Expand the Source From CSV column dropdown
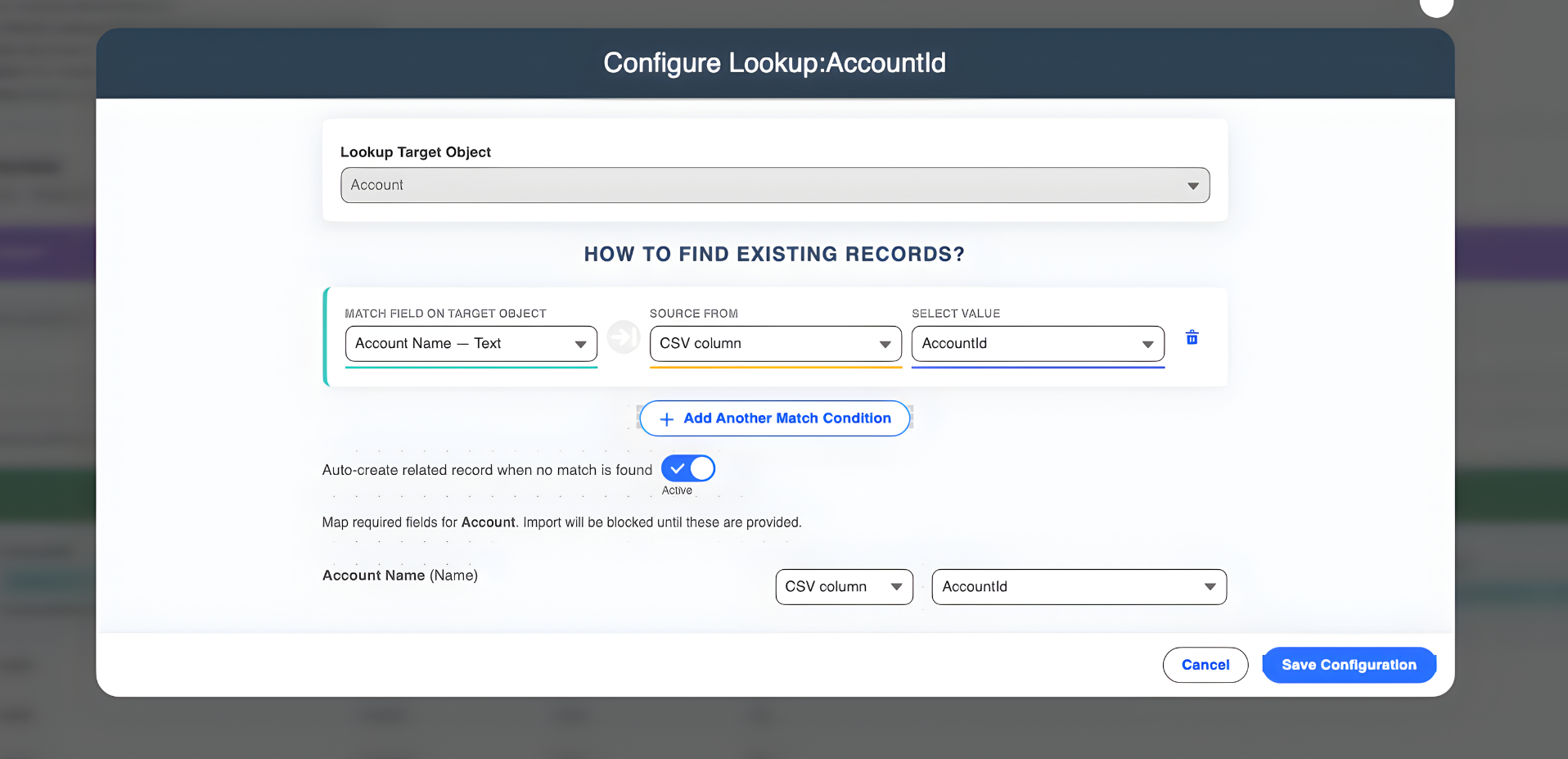 [x=774, y=344]
